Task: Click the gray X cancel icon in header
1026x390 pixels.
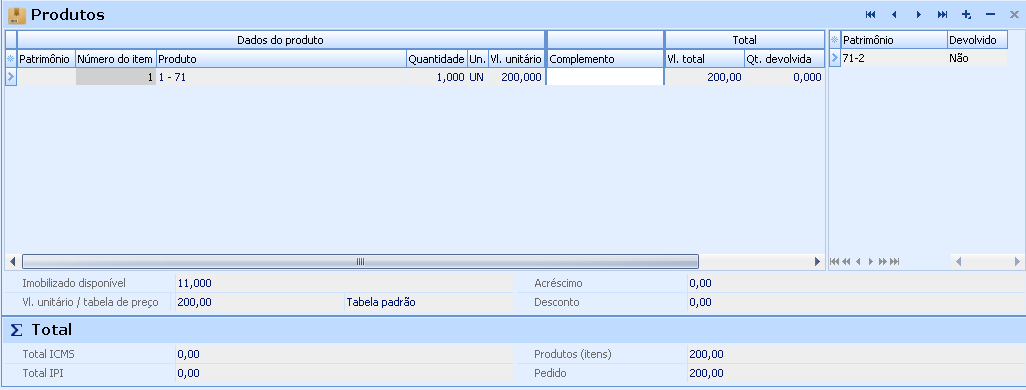Action: [1014, 14]
